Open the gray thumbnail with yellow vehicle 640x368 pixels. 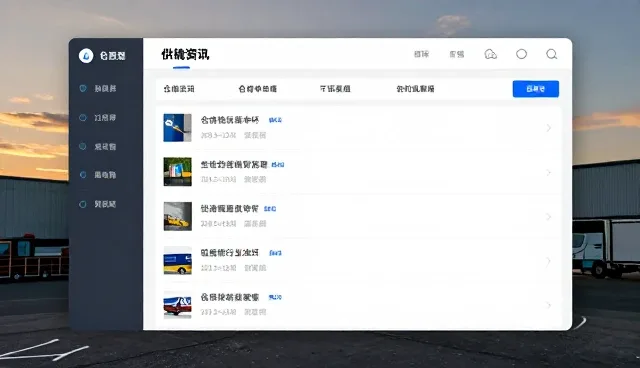pos(178,216)
